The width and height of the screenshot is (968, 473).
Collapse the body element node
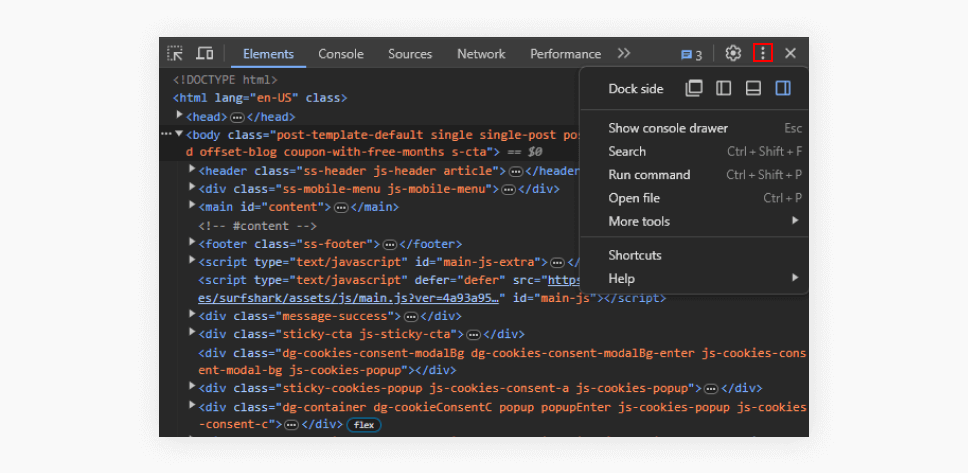180,133
